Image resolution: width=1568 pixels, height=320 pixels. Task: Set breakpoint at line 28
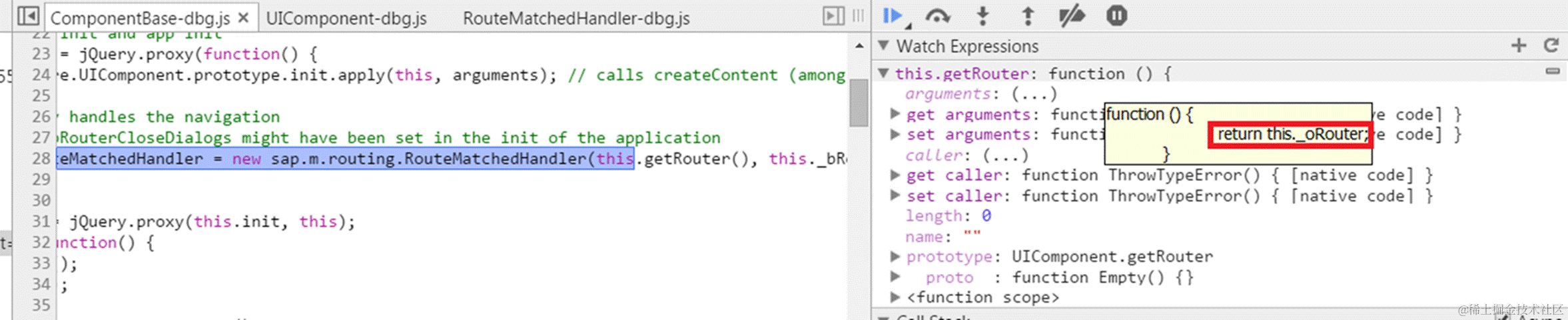point(41,159)
